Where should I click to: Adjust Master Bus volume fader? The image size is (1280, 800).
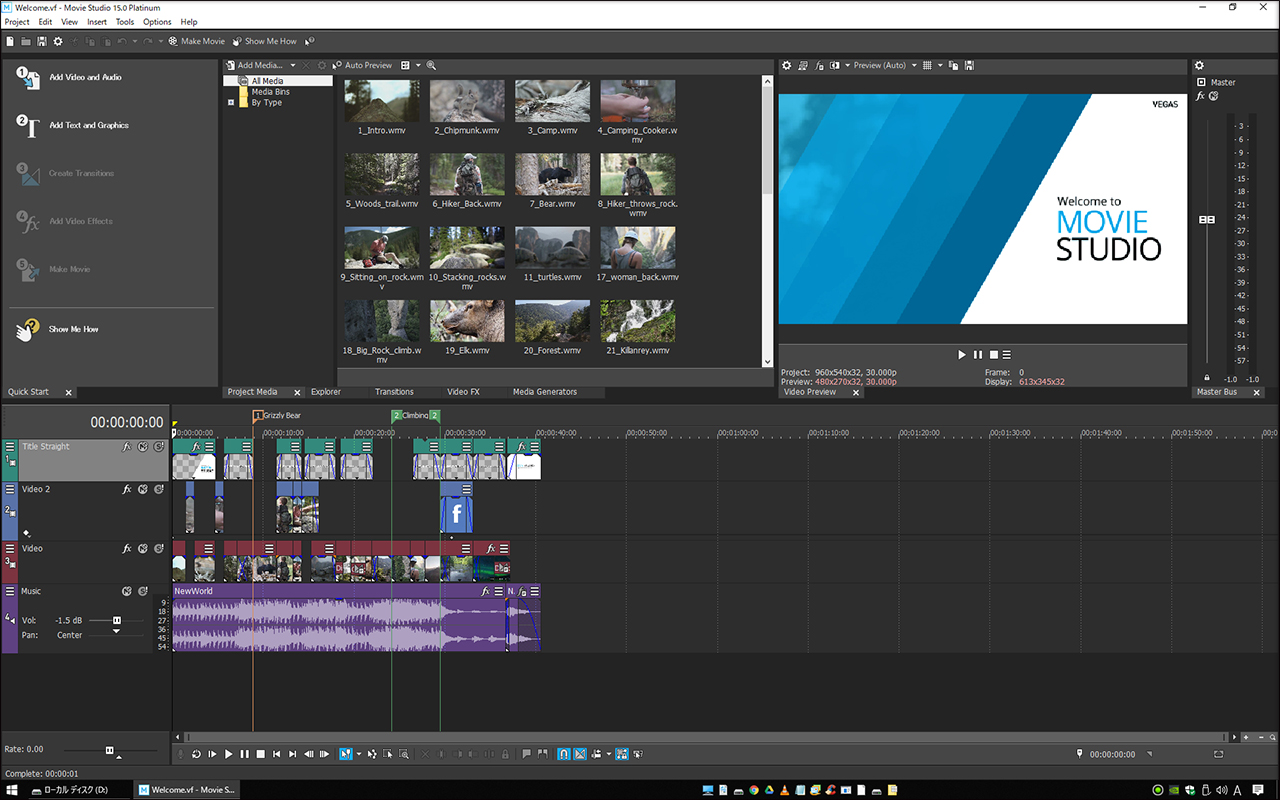tap(1207, 220)
